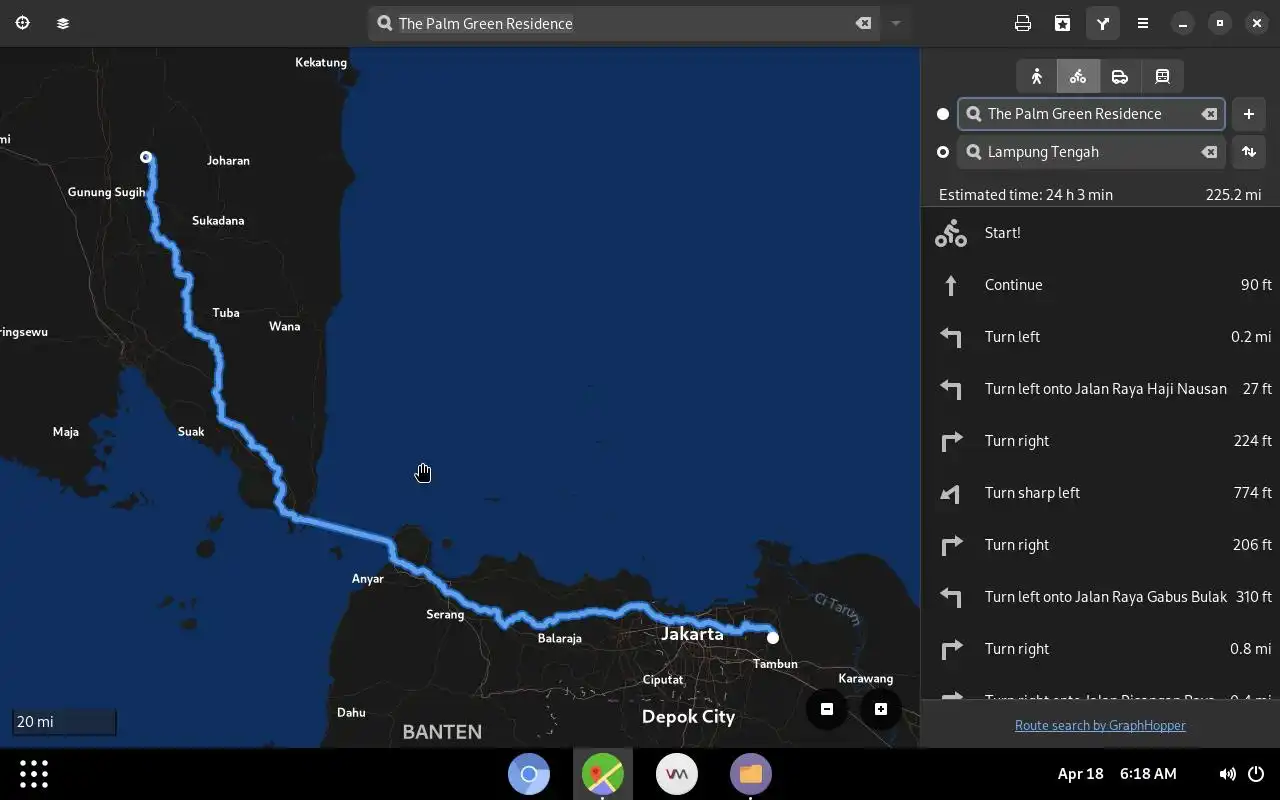Click the Kekatung map label

pyautogui.click(x=321, y=62)
